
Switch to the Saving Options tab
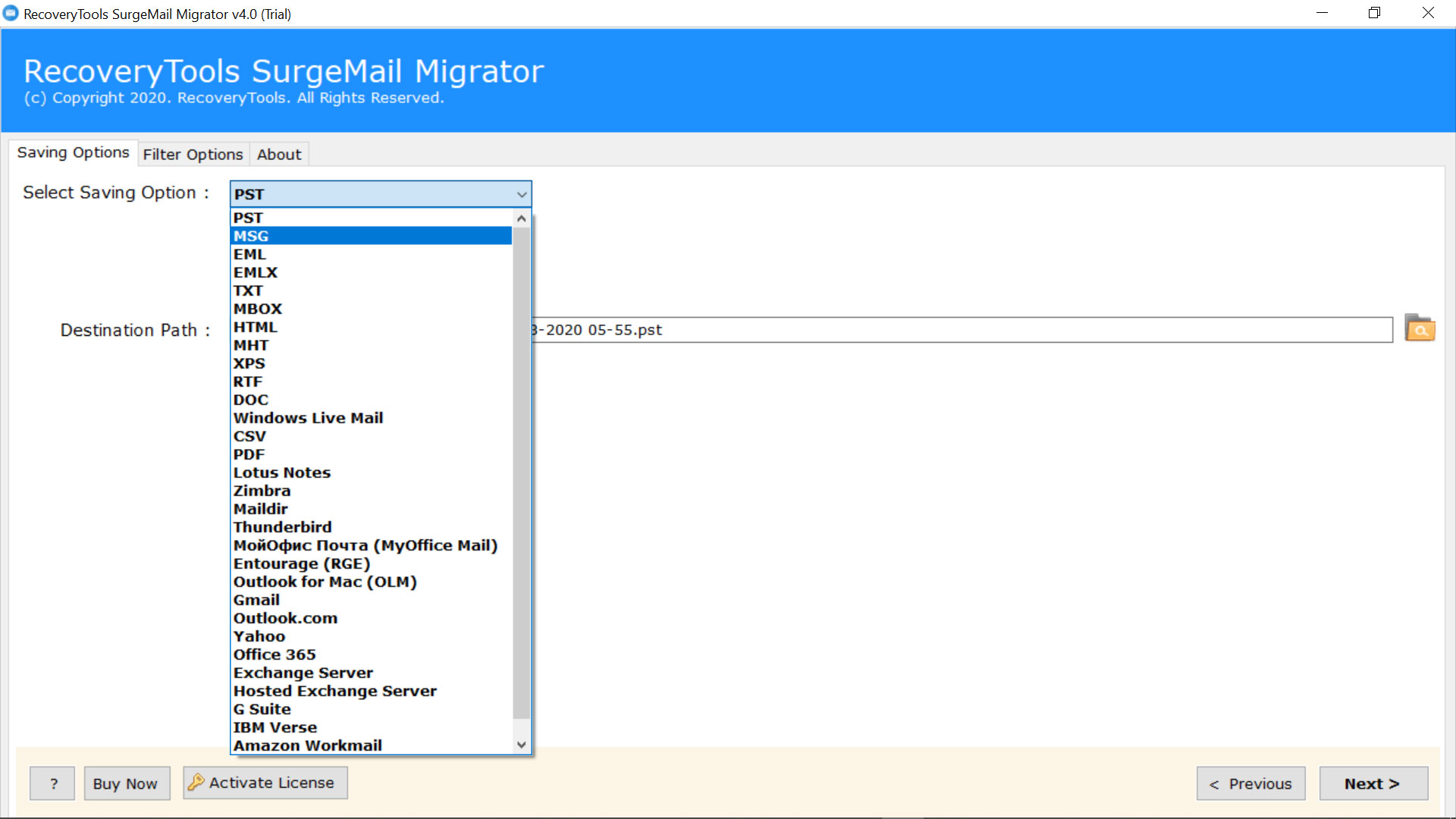click(74, 152)
